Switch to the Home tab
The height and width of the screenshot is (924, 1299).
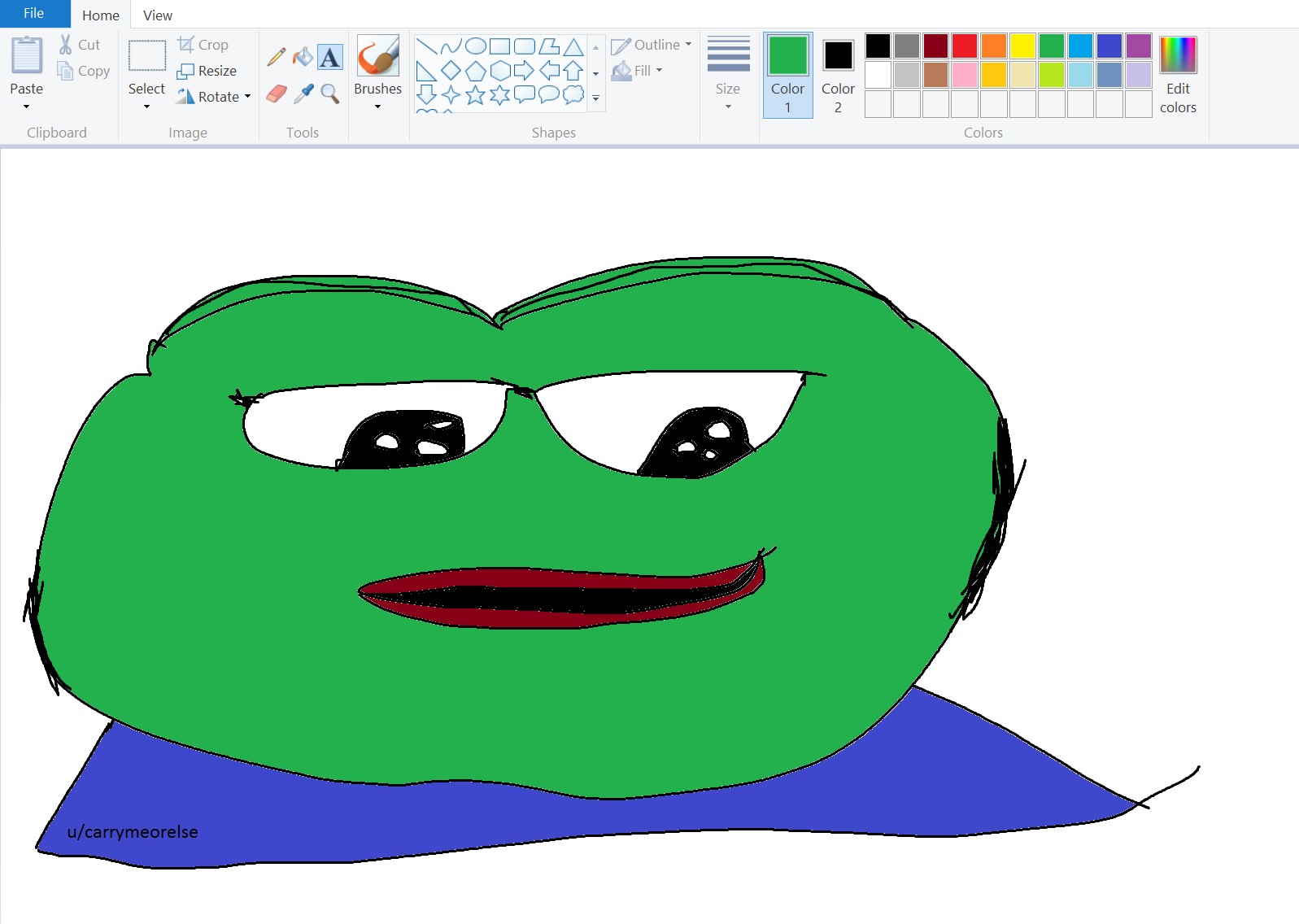101,15
